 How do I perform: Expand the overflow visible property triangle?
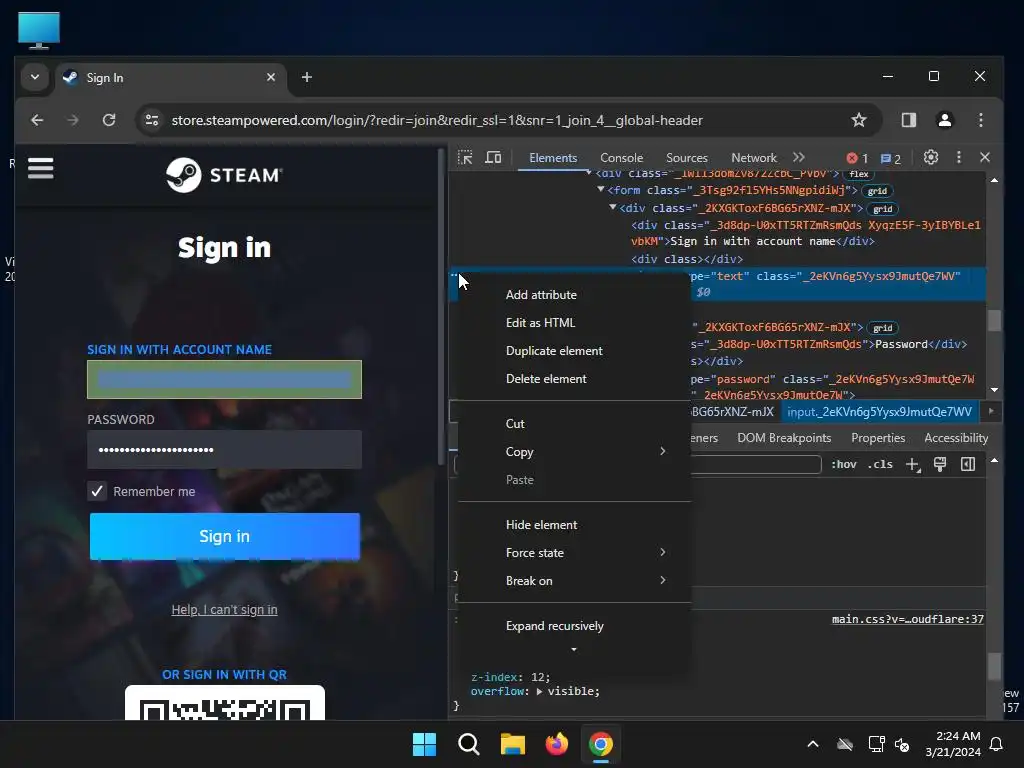coord(539,691)
